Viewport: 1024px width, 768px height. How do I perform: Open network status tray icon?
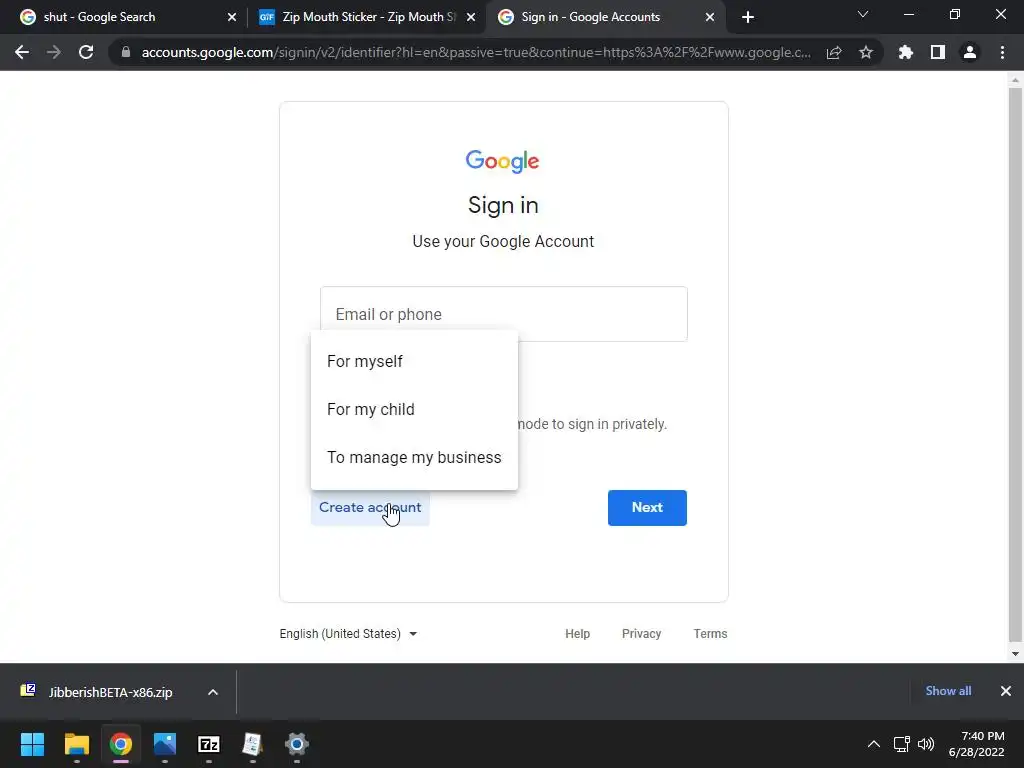902,744
